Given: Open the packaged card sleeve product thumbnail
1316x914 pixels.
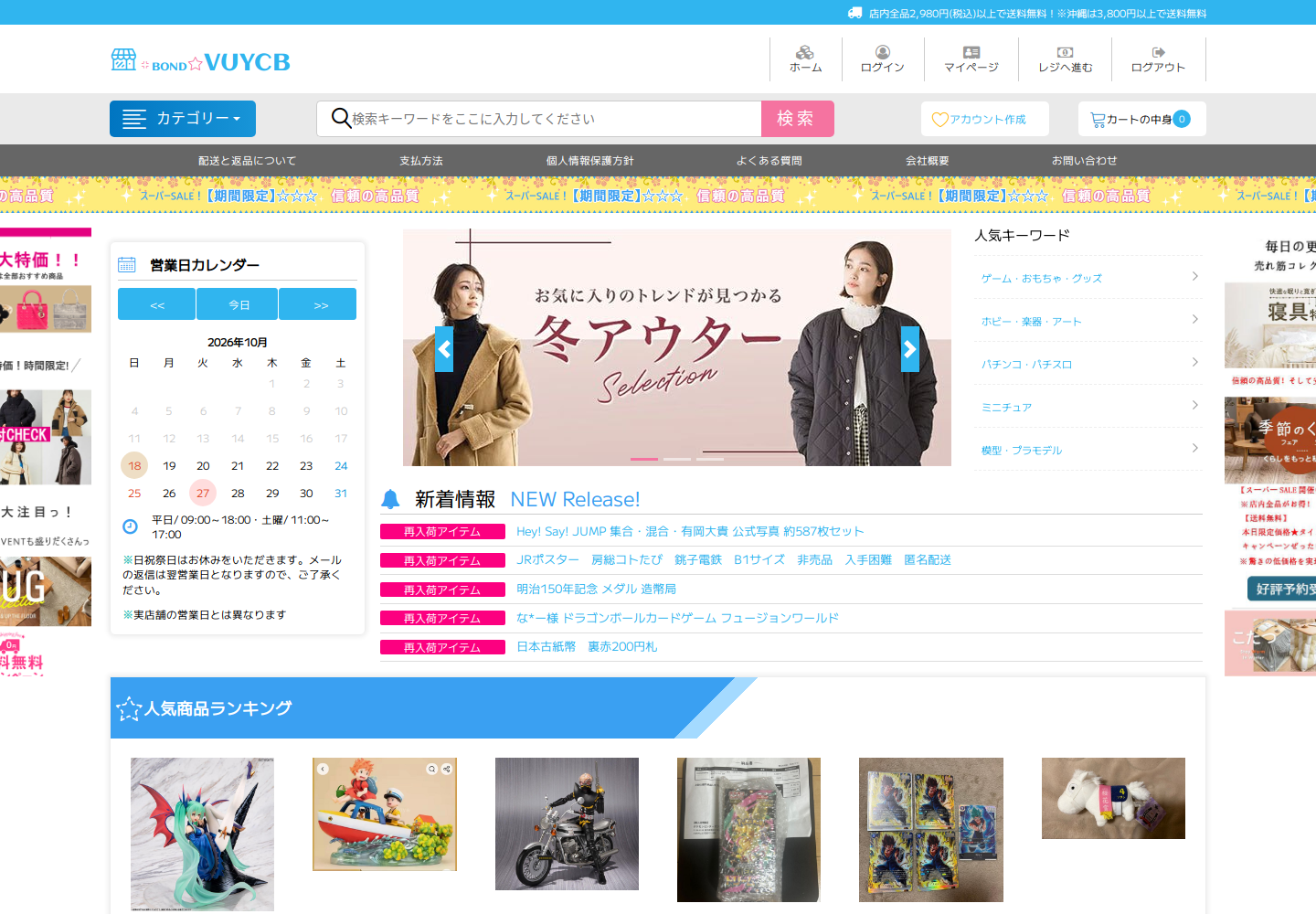Looking at the screenshot, I should tap(748, 830).
